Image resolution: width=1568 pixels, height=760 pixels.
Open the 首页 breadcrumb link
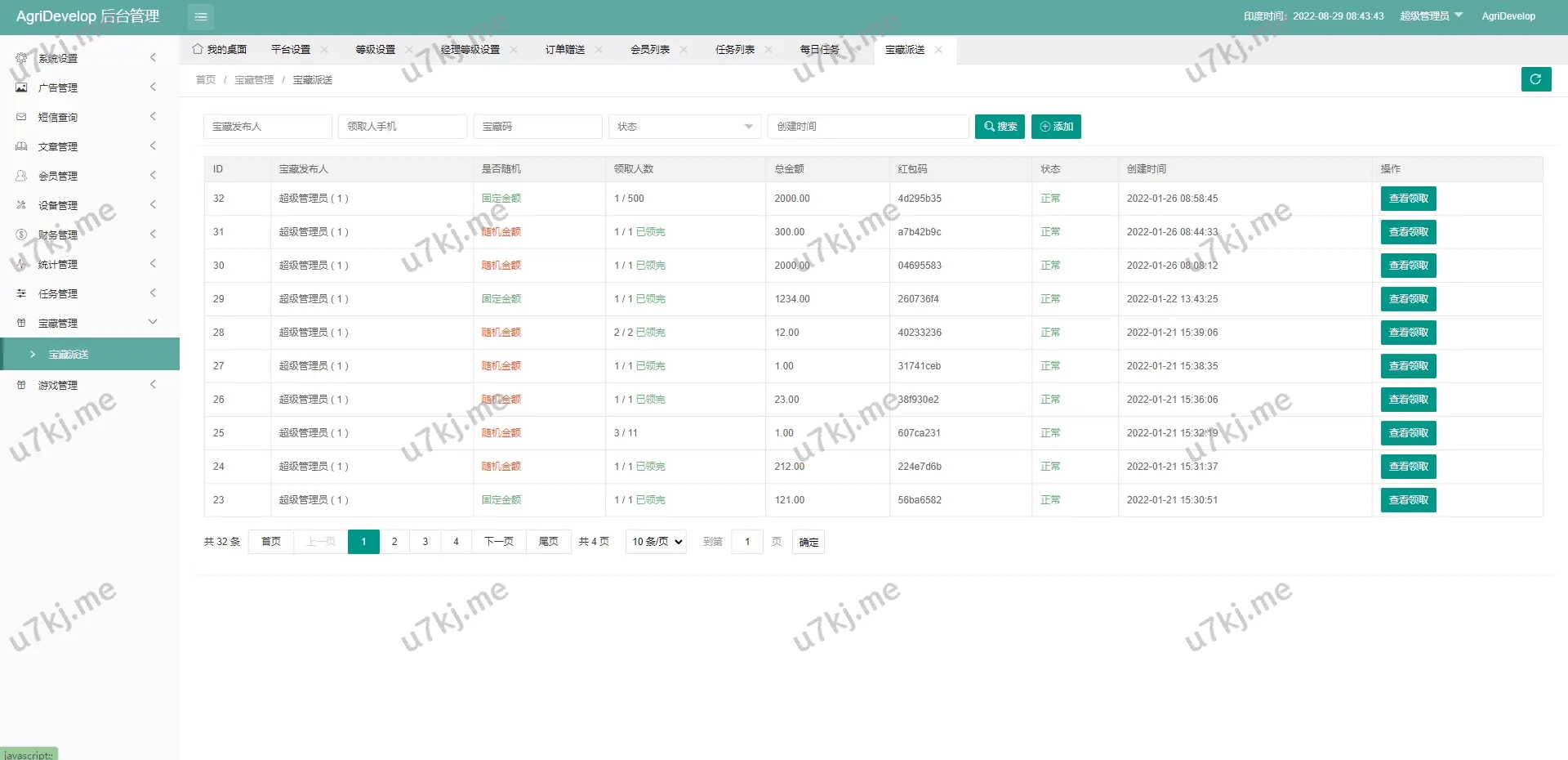coord(205,79)
